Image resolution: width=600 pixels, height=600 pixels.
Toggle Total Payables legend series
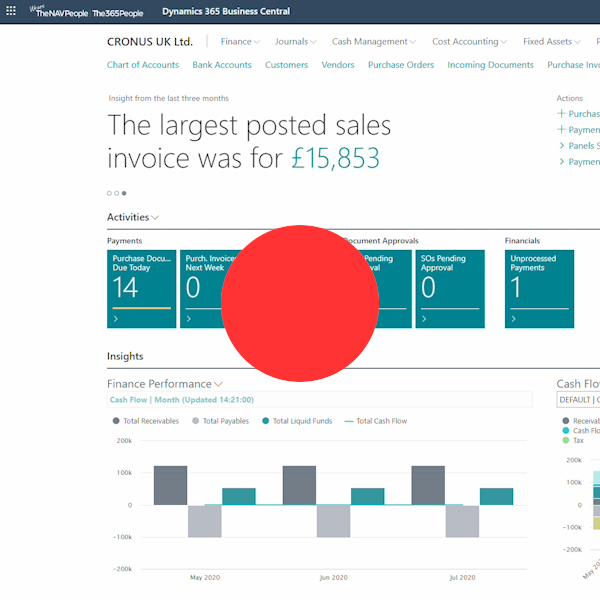coord(220,421)
